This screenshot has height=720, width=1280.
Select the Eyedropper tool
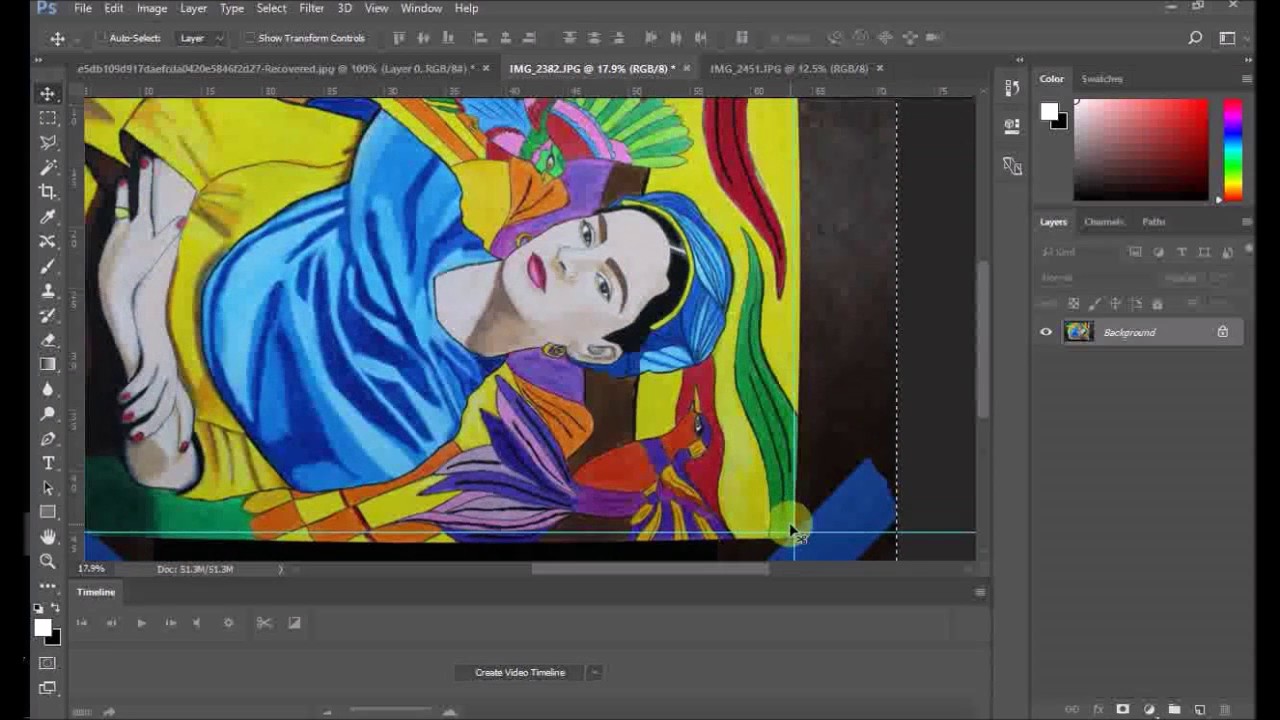point(47,217)
